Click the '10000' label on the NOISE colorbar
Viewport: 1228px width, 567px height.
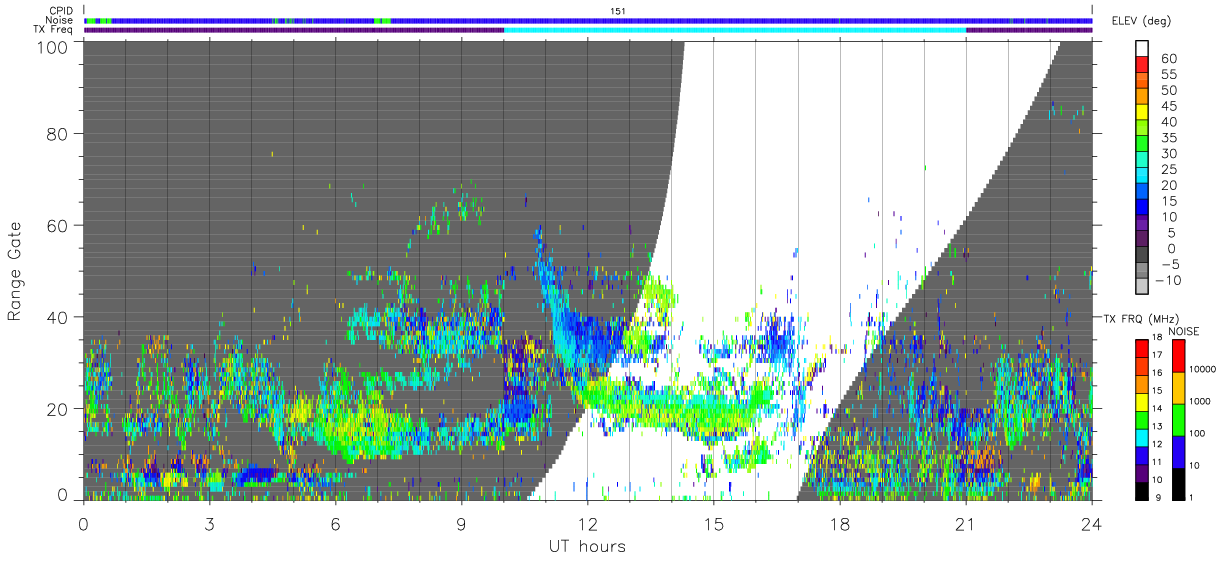click(1202, 369)
